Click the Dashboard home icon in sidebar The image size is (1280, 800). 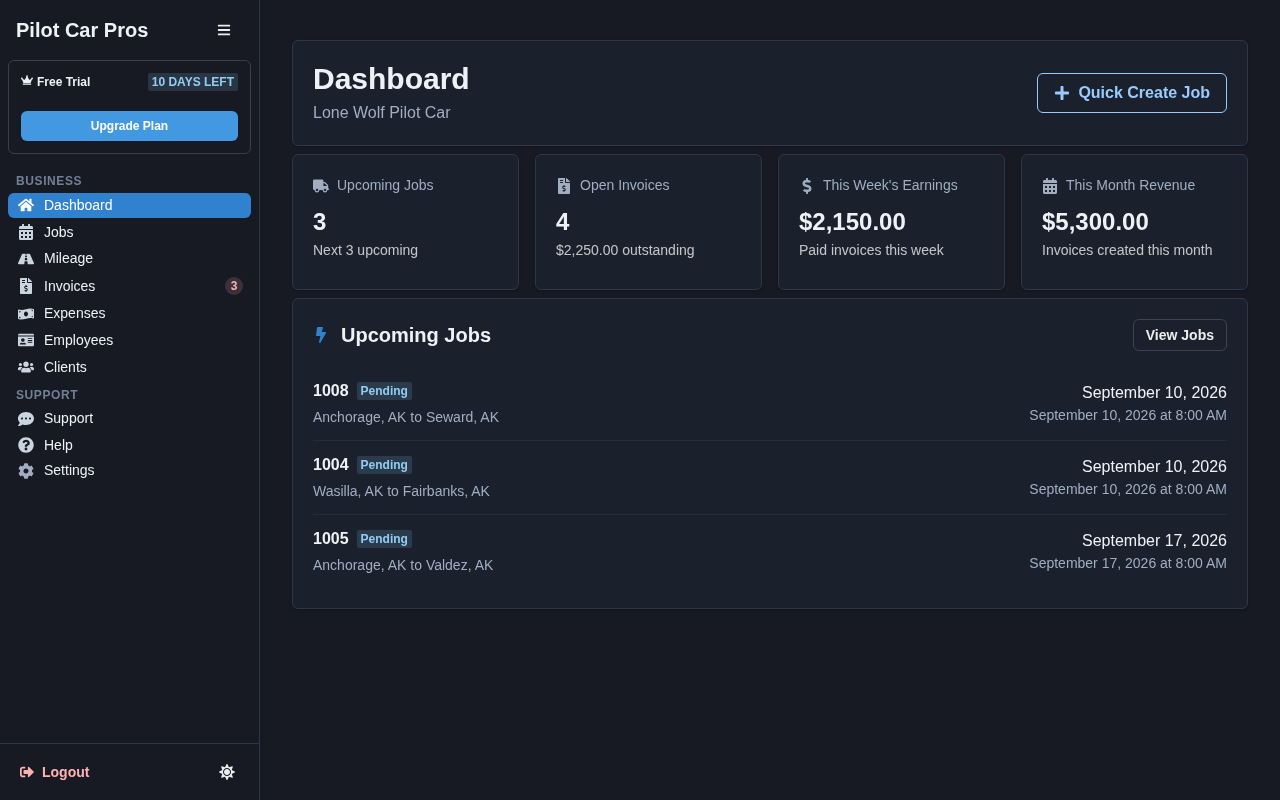pos(26,205)
